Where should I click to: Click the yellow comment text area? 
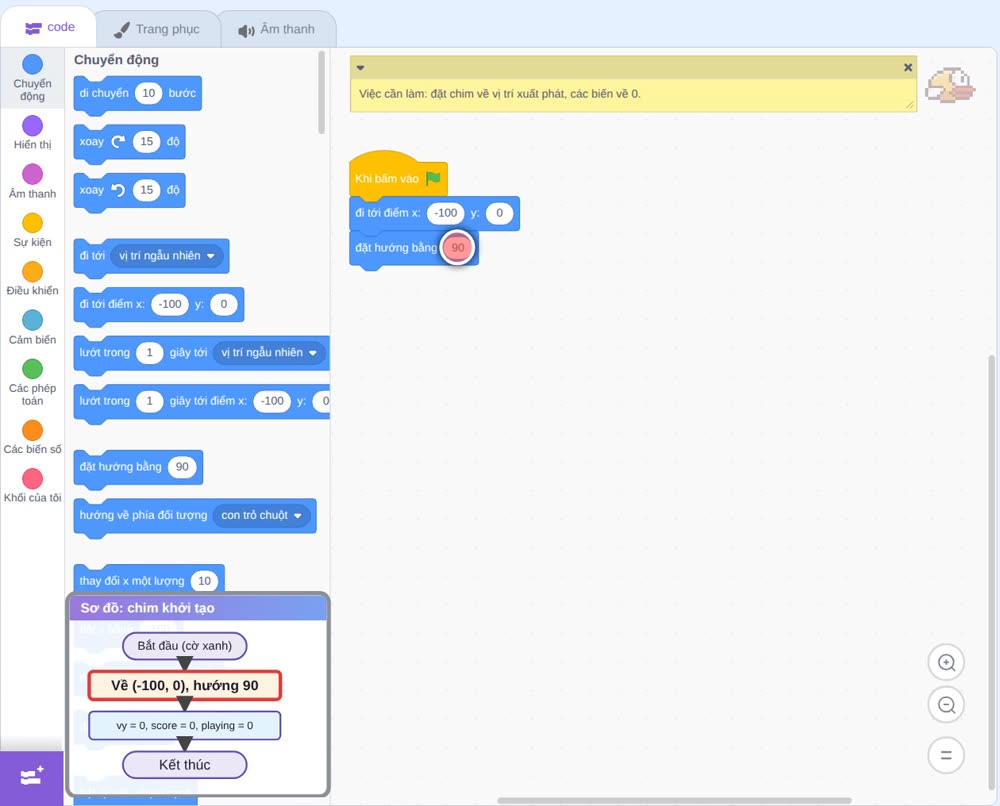pyautogui.click(x=633, y=94)
